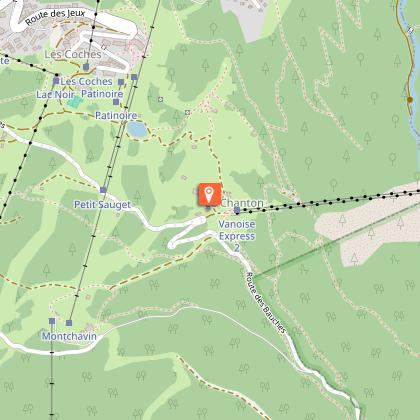Click the orange location pin marker
This screenshot has height=420, width=420.
[x=209, y=195]
